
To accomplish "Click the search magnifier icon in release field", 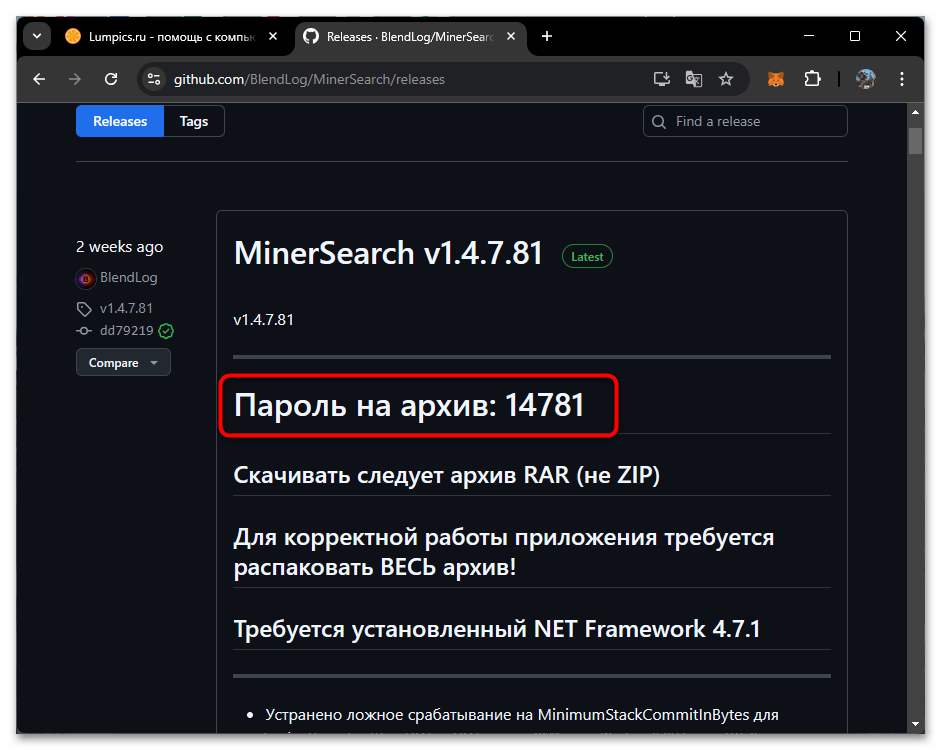I will click(x=658, y=122).
